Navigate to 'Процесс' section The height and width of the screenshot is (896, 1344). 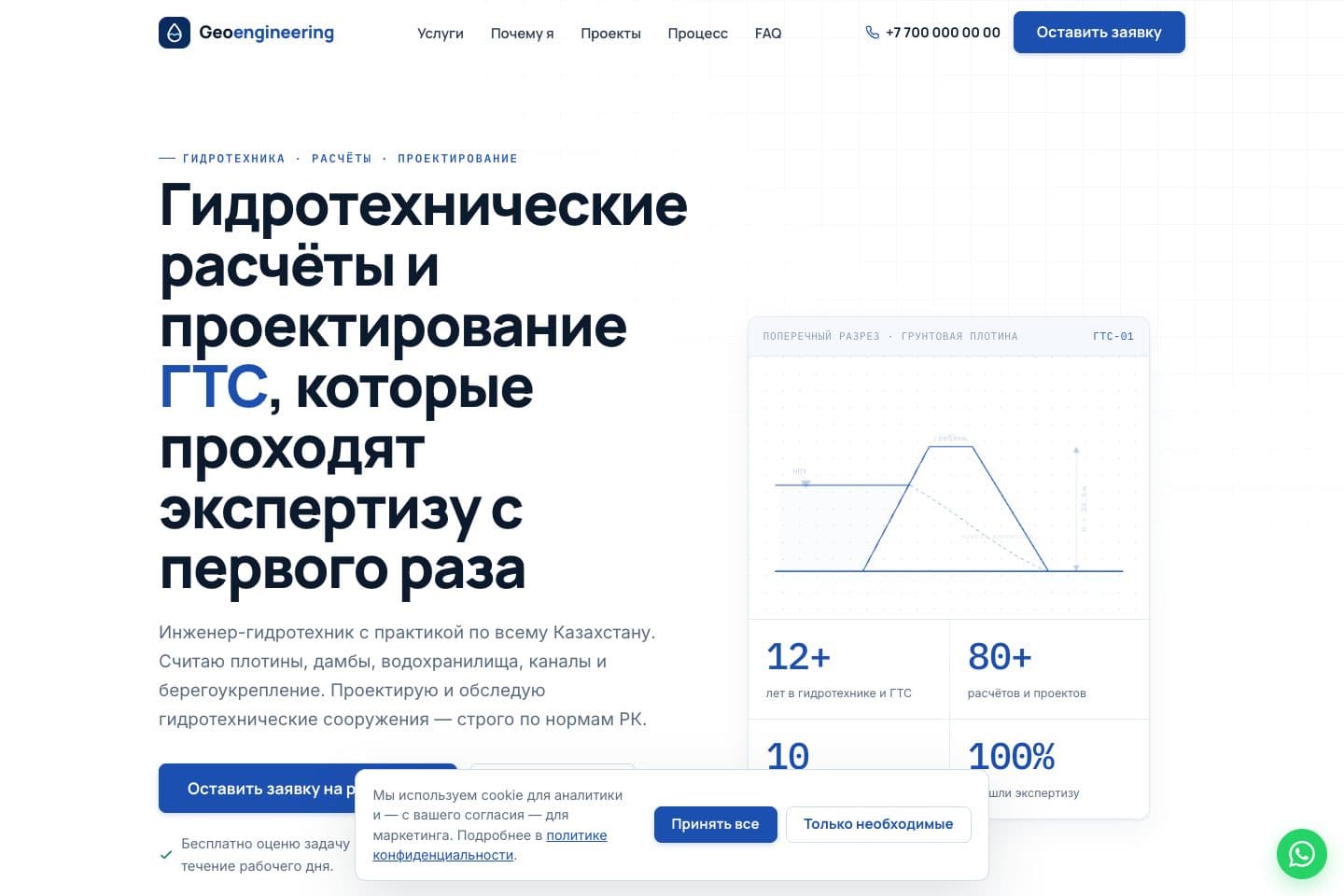(x=697, y=33)
